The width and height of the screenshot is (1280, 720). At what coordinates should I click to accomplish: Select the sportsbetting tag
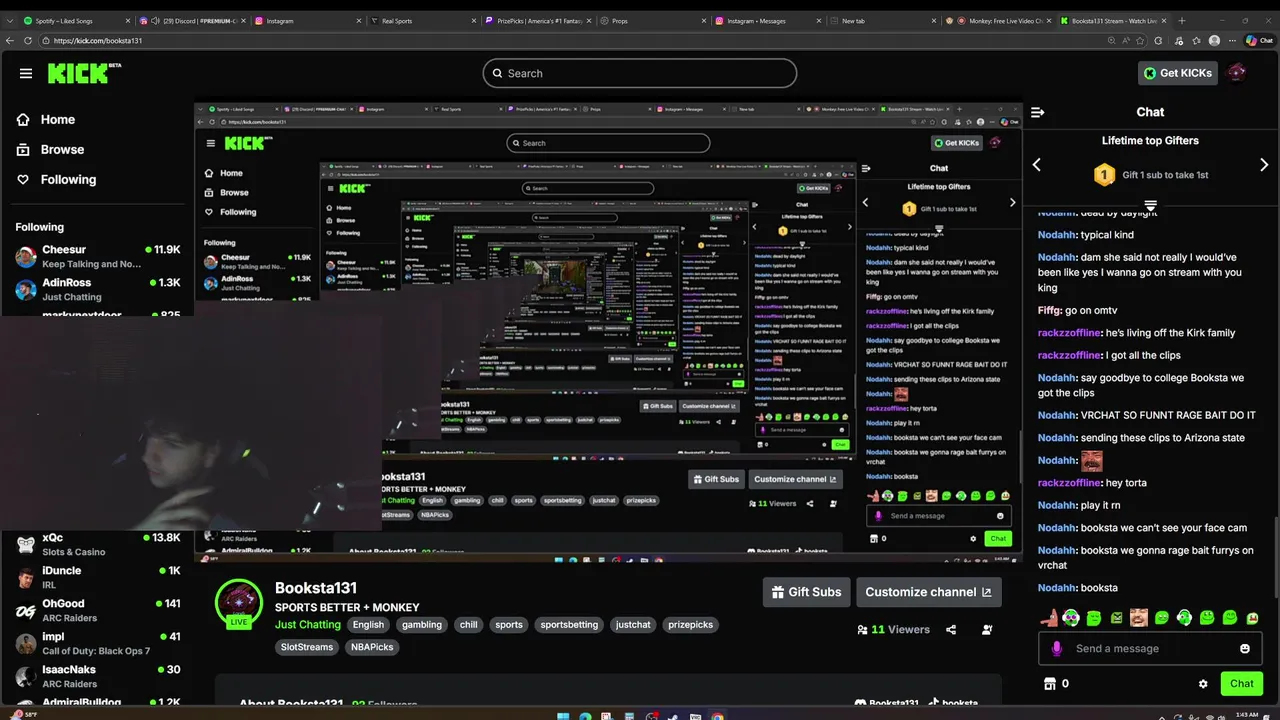pos(569,625)
